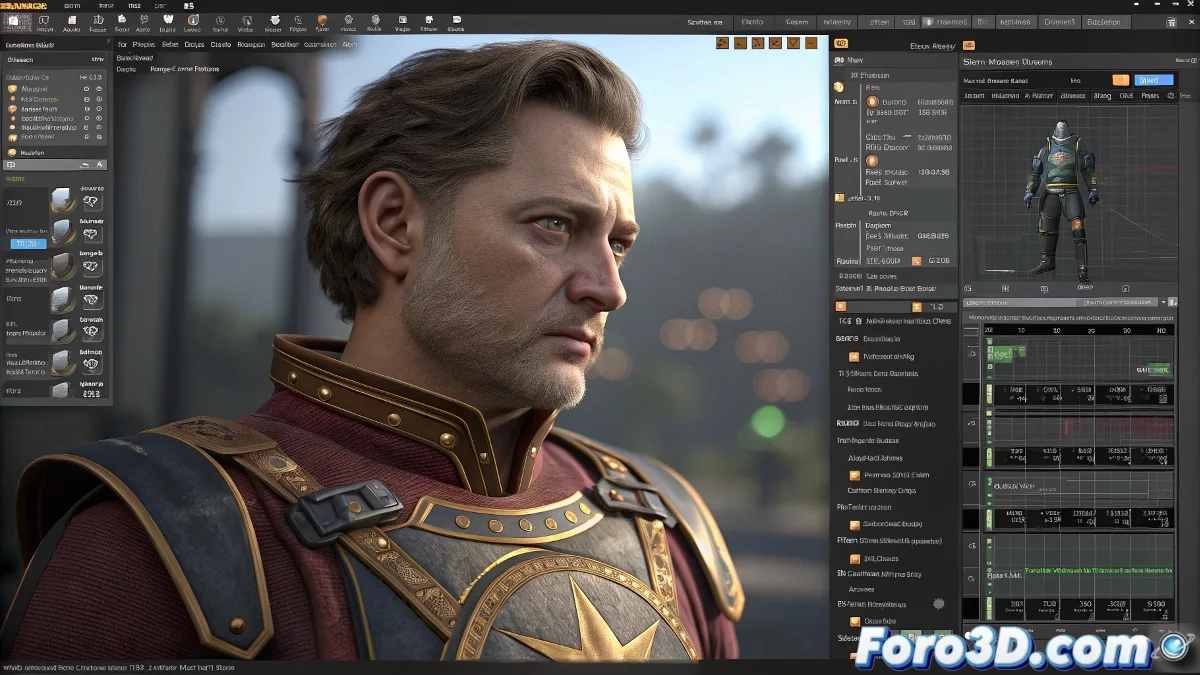Click the orange eye icon atop the properties panel
This screenshot has height=675, width=1200.
841,43
